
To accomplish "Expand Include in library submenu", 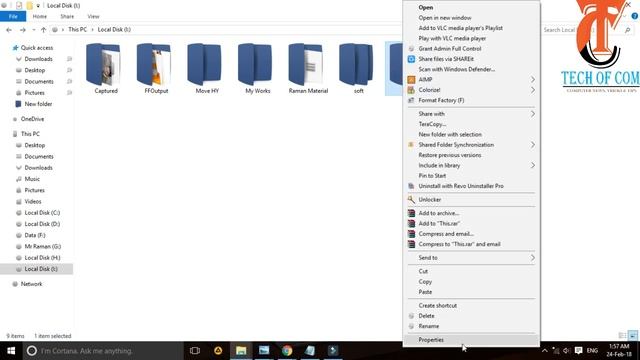I will [x=471, y=165].
